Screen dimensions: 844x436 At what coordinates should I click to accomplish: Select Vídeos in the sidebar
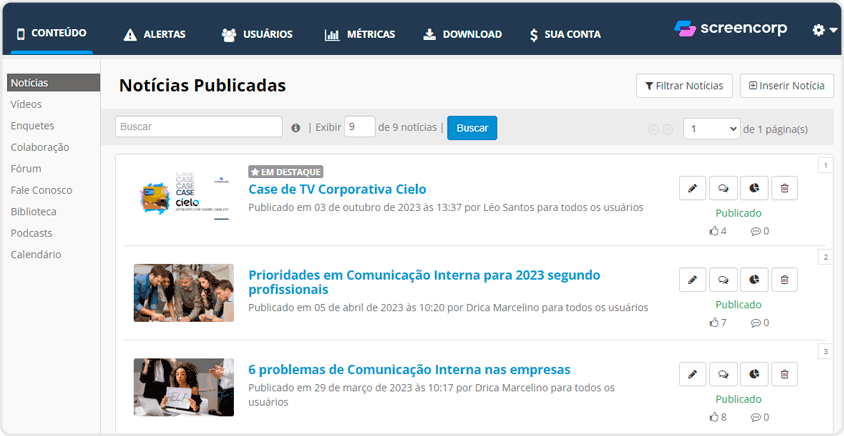pos(26,104)
